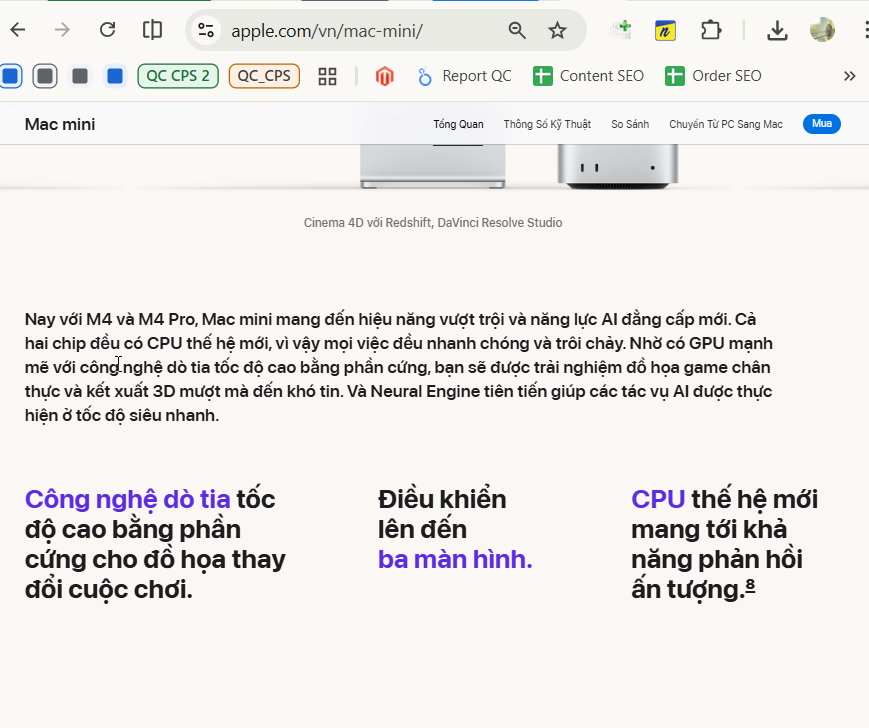Open the Order SEO bookmark

point(714,76)
